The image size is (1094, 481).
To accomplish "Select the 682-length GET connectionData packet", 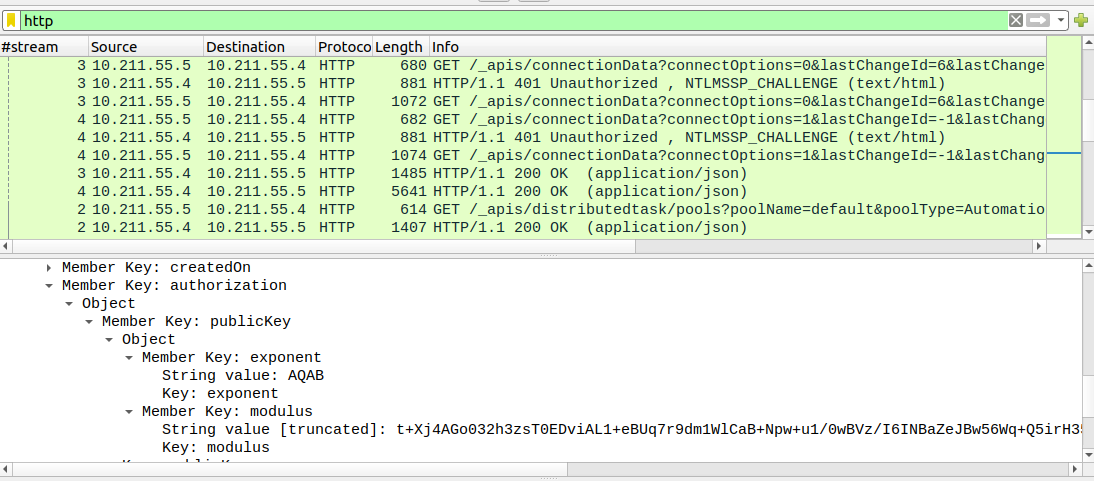I will [x=523, y=119].
